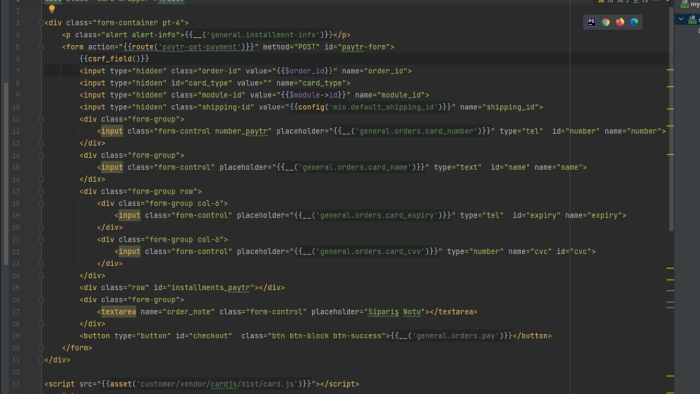Click fold end marker on line 16
700x394 pixels.
click(41, 179)
